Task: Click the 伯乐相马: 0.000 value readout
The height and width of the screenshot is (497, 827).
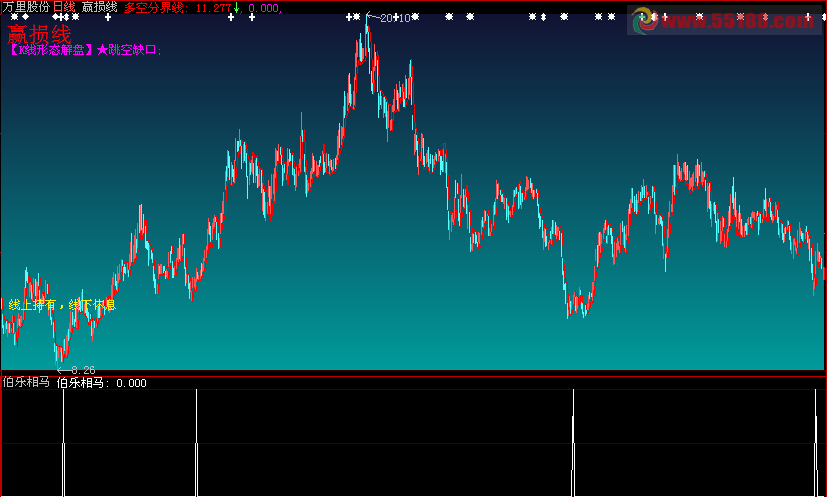Action: (x=102, y=383)
